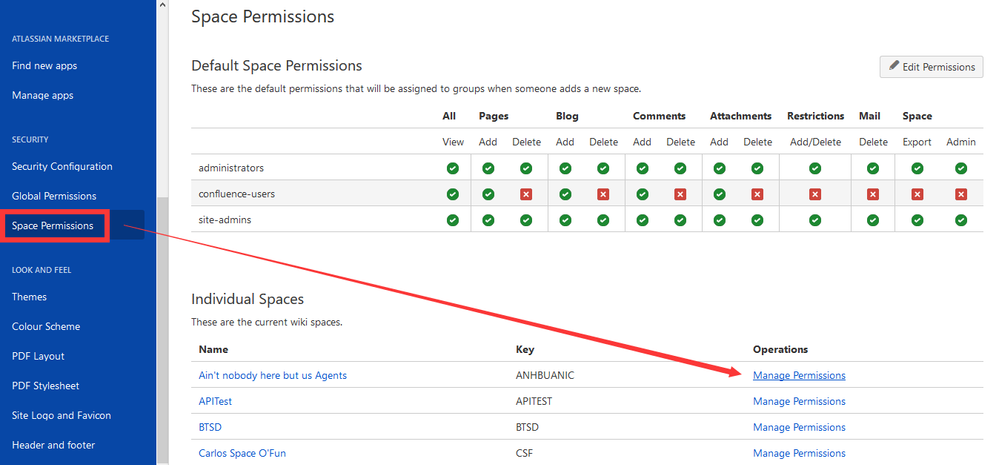The image size is (999, 465).
Task: Click the Restrictions column header
Action: (816, 116)
